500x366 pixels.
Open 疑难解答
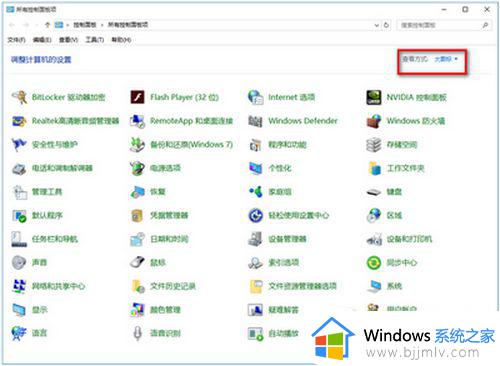point(273,310)
